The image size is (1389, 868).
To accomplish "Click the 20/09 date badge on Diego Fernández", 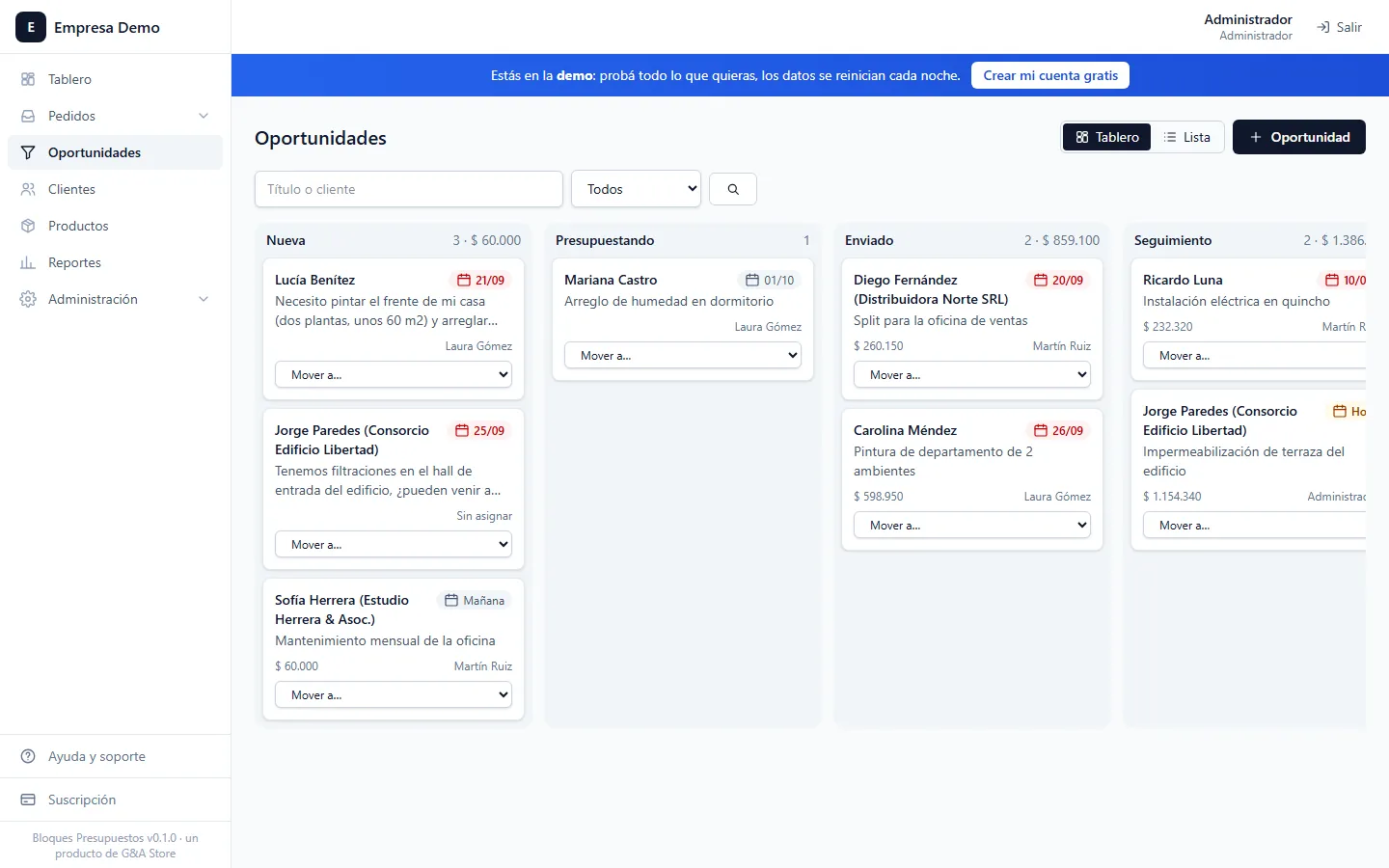I will coord(1058,280).
